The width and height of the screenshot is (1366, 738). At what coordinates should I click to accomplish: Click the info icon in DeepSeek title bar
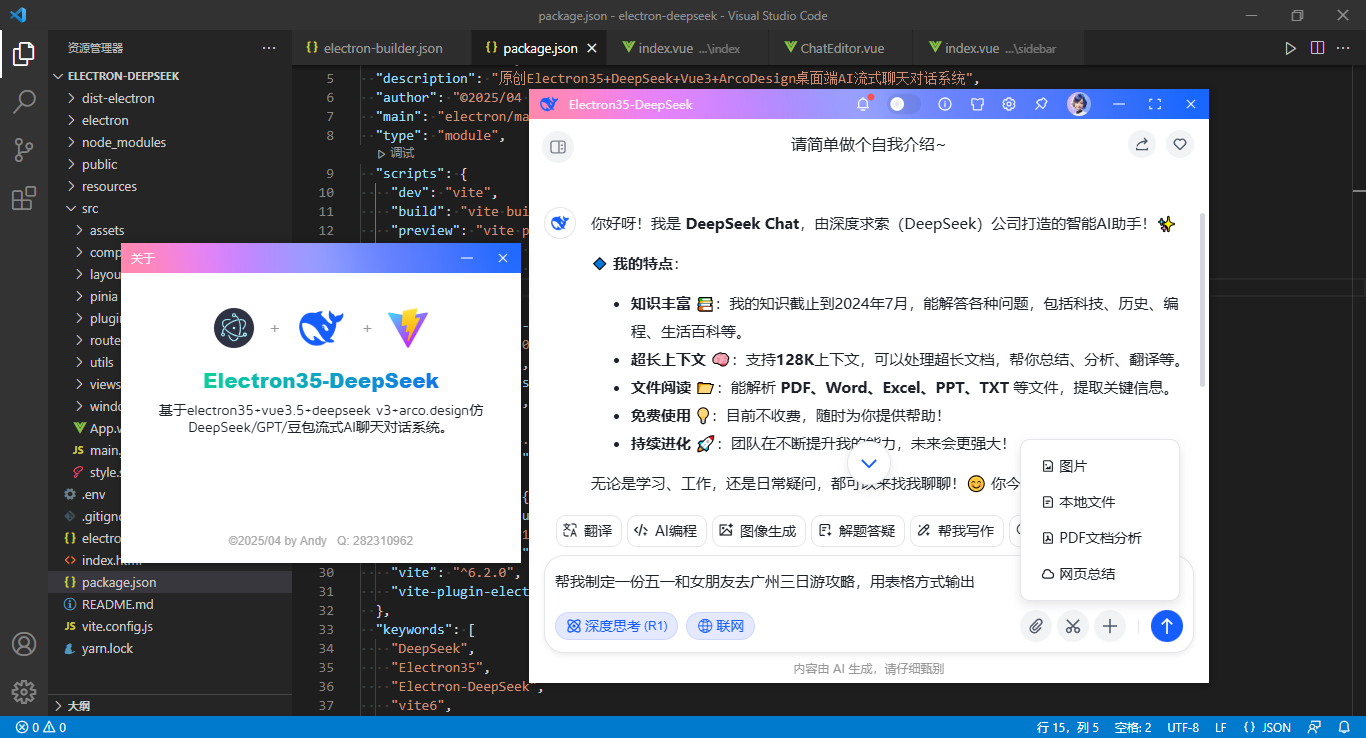945,104
